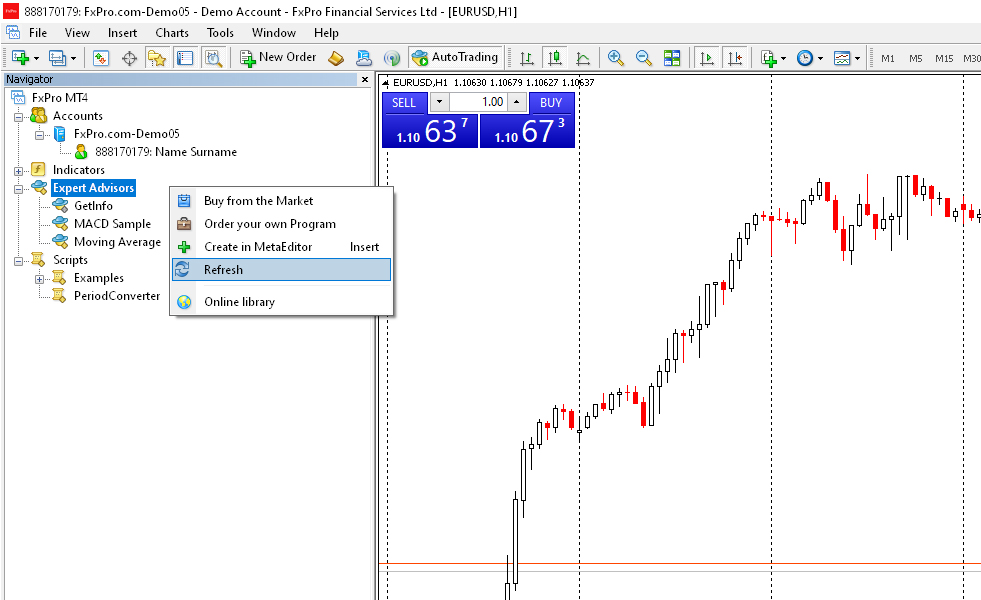Open the templates toolbar icon

coord(842,58)
